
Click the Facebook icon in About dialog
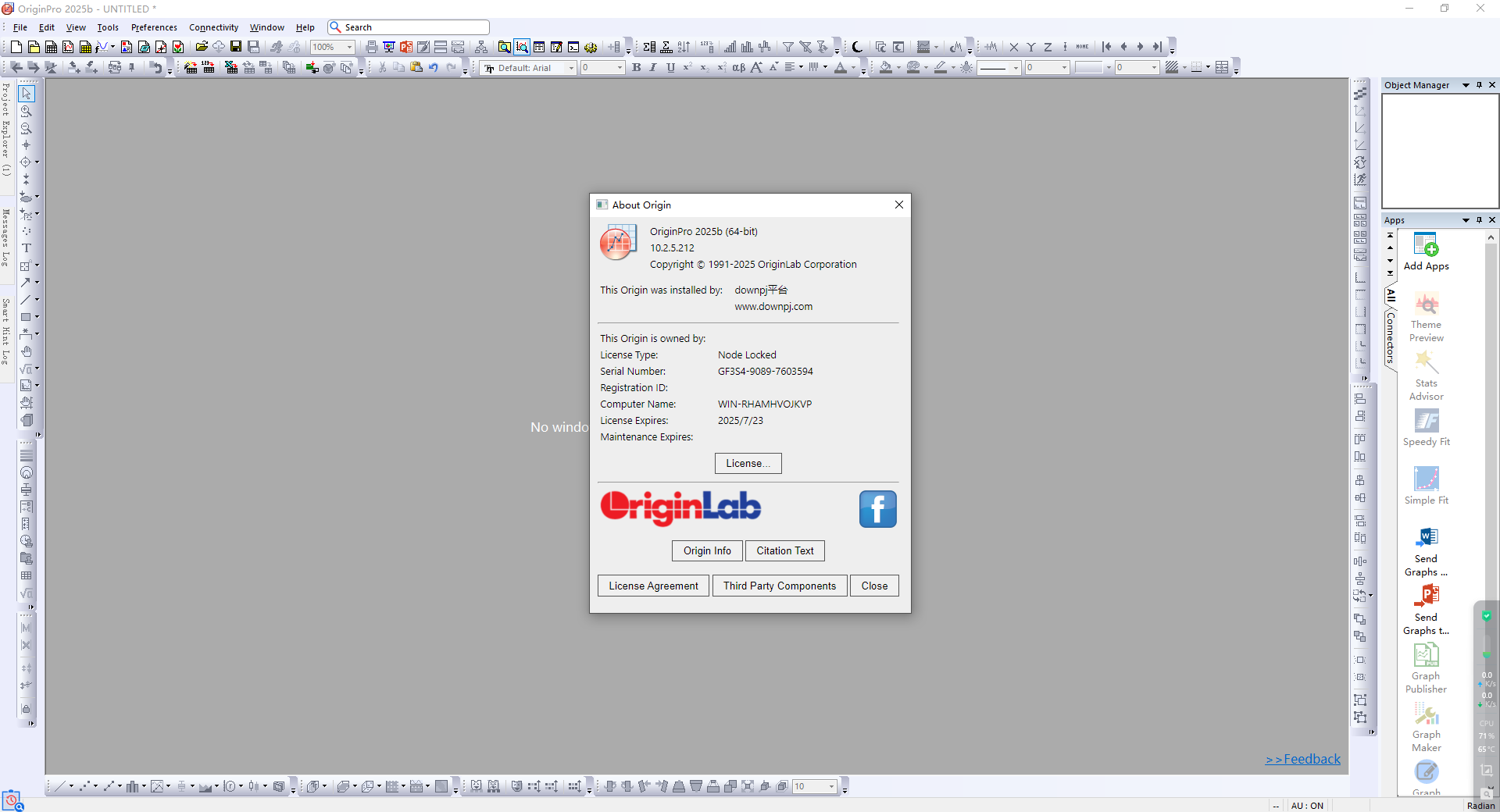[x=877, y=509]
